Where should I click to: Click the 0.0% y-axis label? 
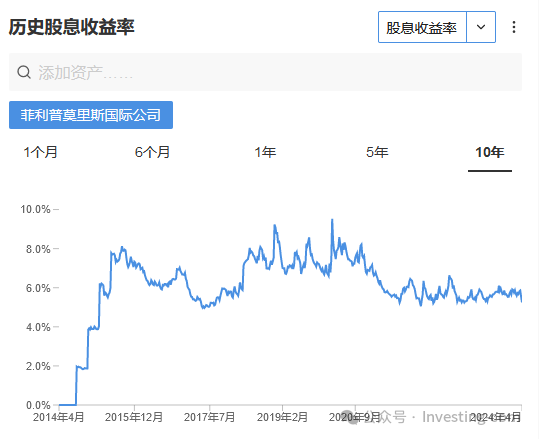tap(38, 405)
